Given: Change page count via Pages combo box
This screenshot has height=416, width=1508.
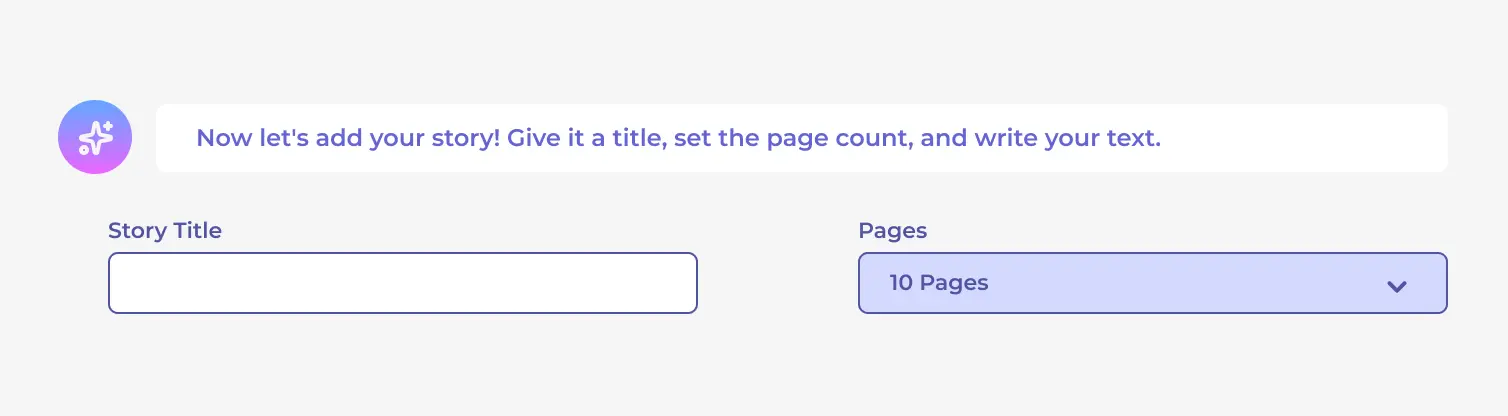Looking at the screenshot, I should click(x=1152, y=283).
